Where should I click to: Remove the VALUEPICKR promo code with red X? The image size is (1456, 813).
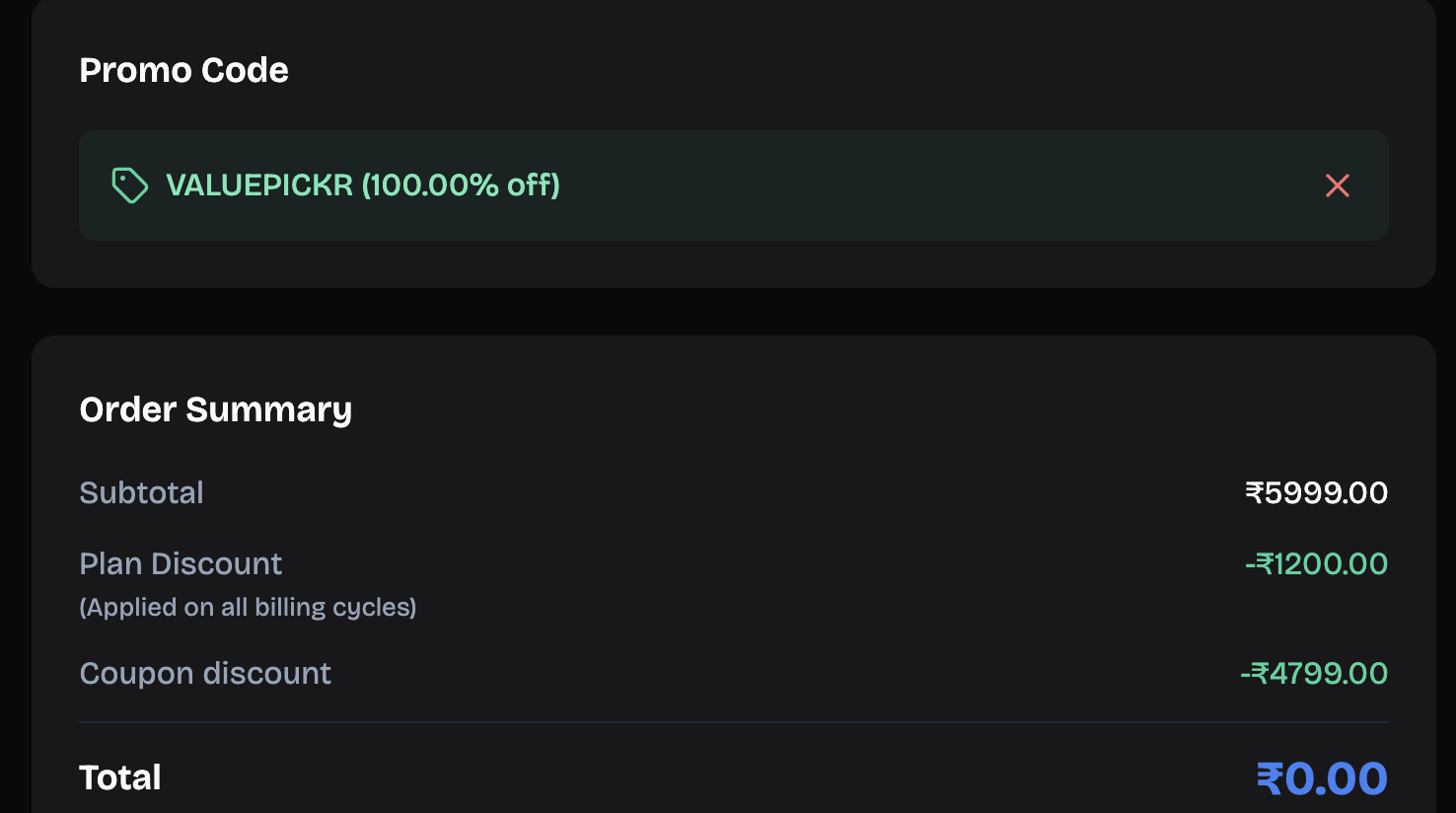click(1337, 185)
